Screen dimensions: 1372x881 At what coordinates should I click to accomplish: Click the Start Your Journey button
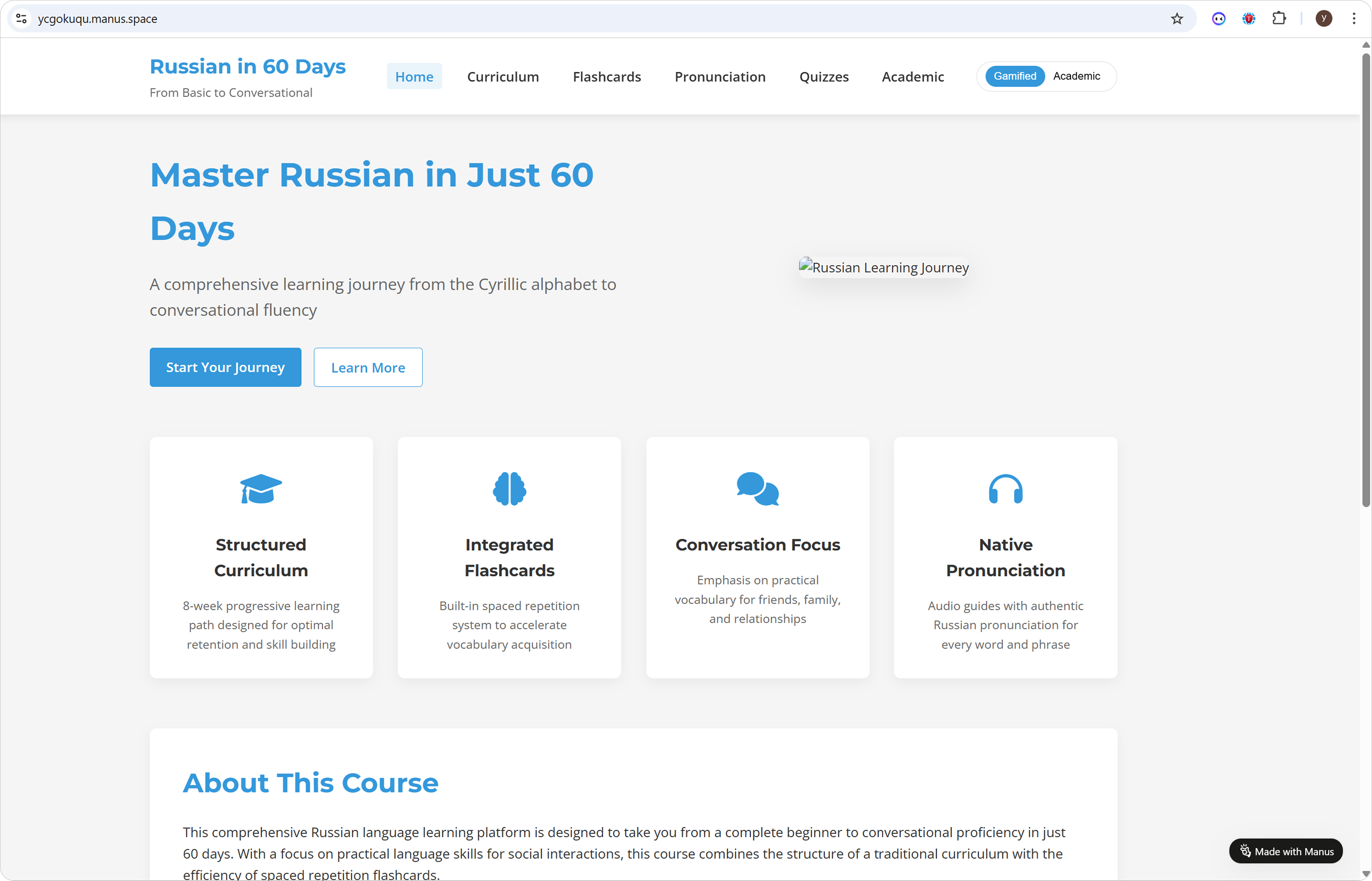tap(225, 367)
